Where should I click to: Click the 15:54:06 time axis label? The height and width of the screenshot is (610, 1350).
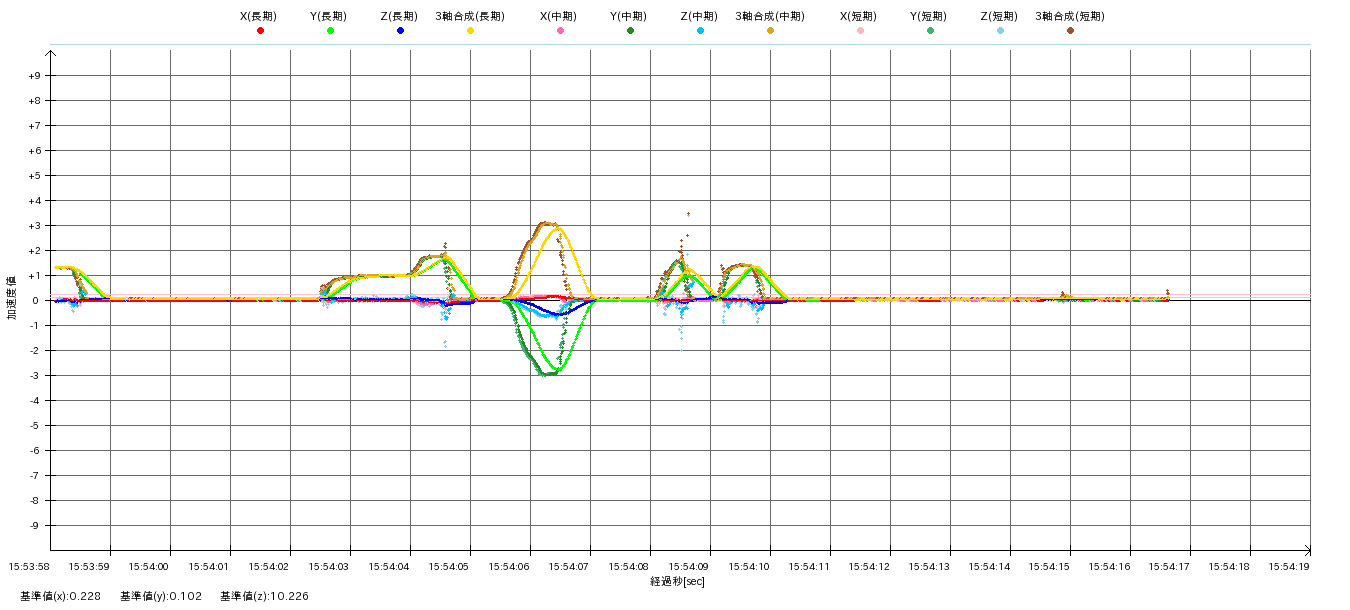point(509,566)
